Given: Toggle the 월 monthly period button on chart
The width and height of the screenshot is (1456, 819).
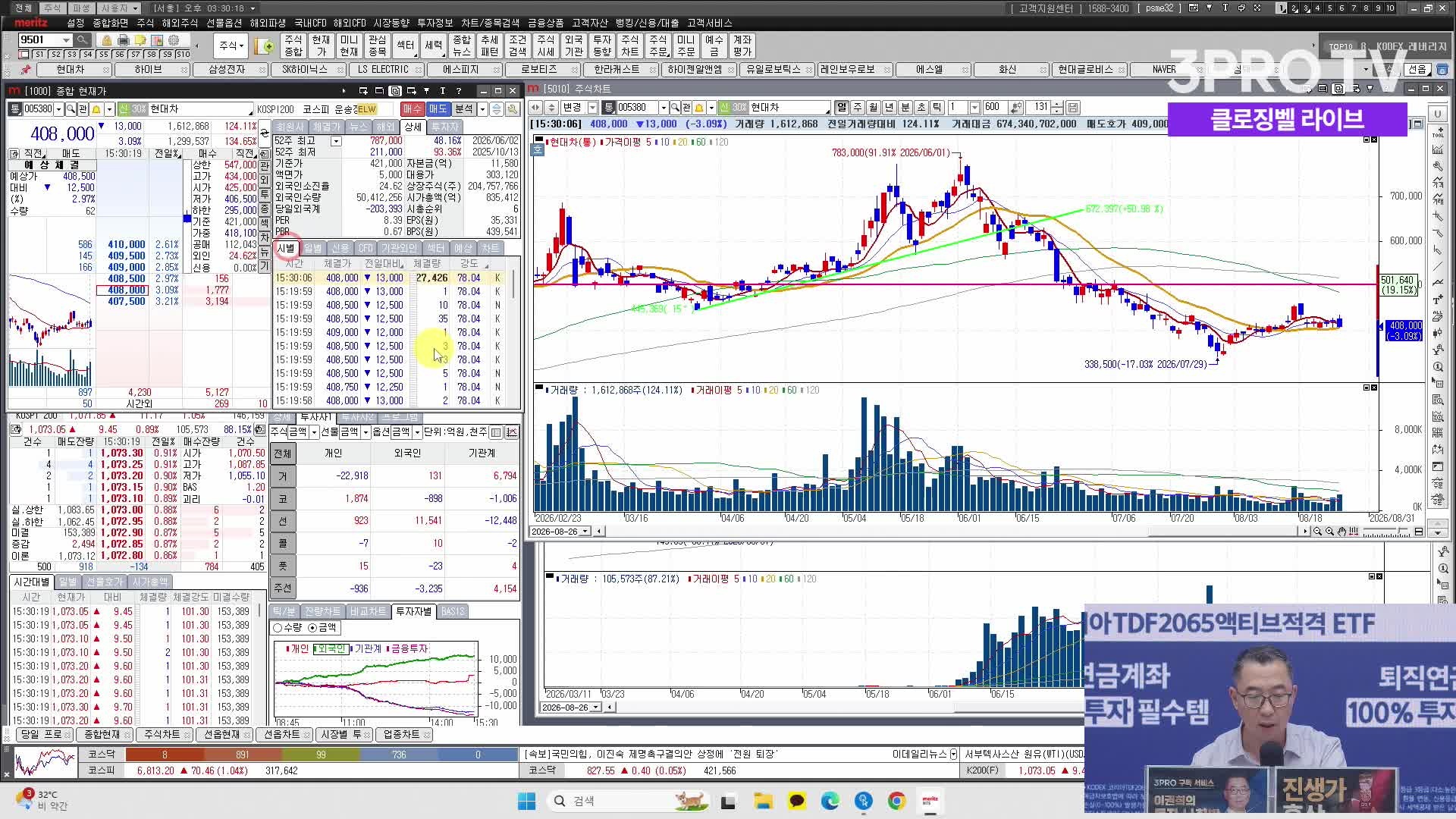Looking at the screenshot, I should coord(874,108).
